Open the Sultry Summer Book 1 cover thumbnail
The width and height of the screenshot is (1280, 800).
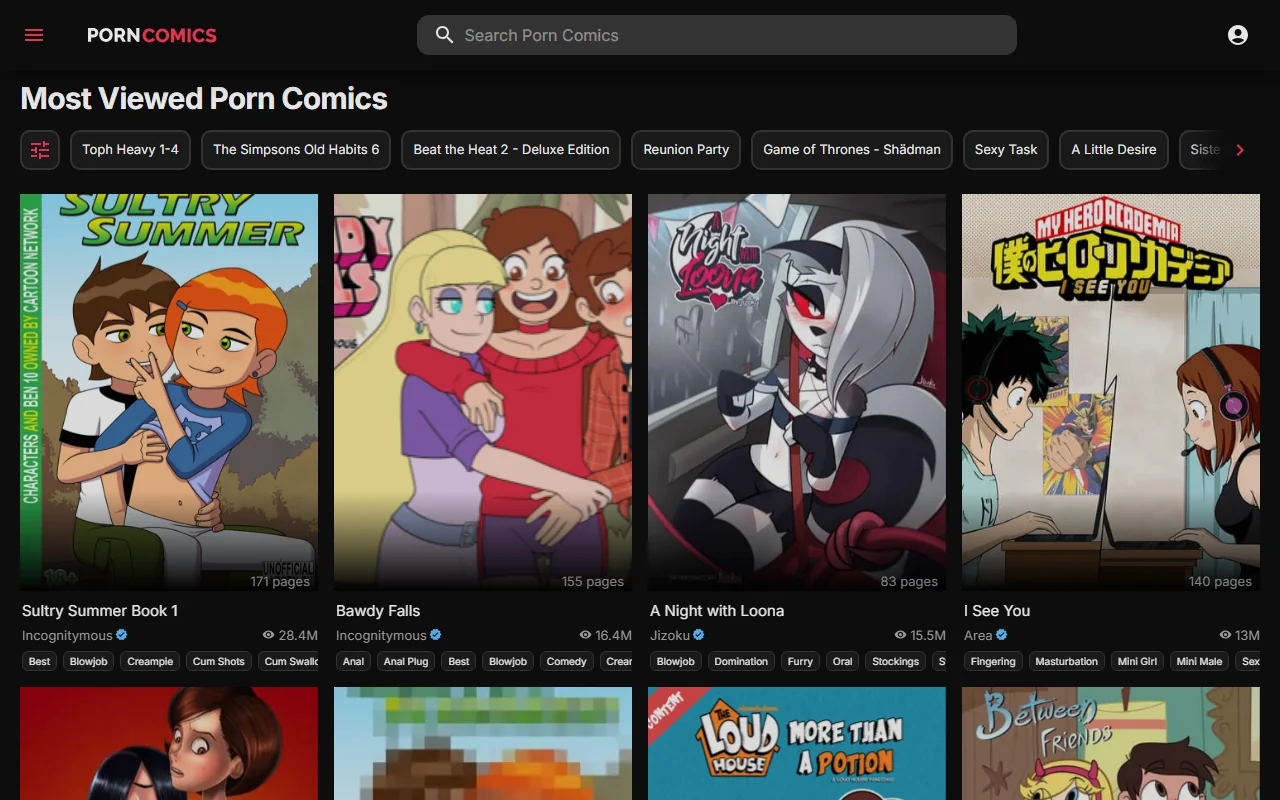click(169, 390)
